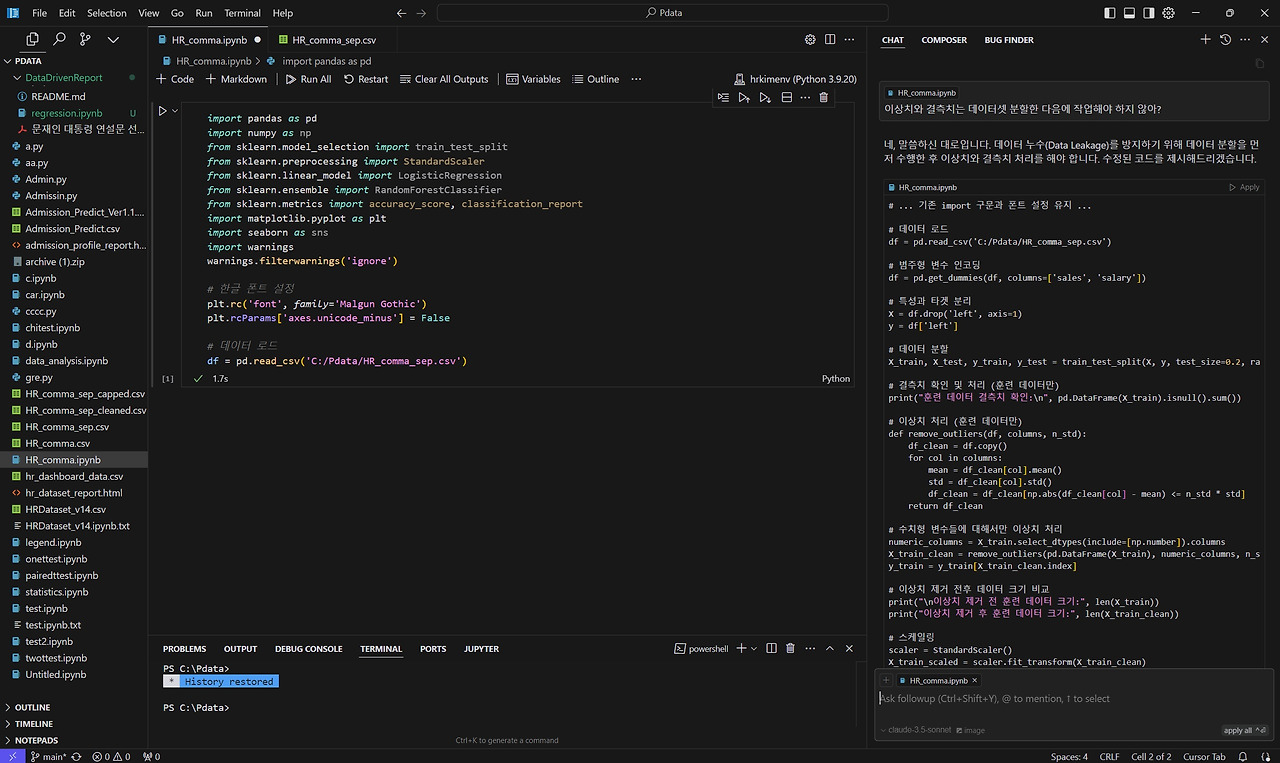Switch to the COMPOSER tab
This screenshot has width=1280, height=763.
click(x=943, y=40)
